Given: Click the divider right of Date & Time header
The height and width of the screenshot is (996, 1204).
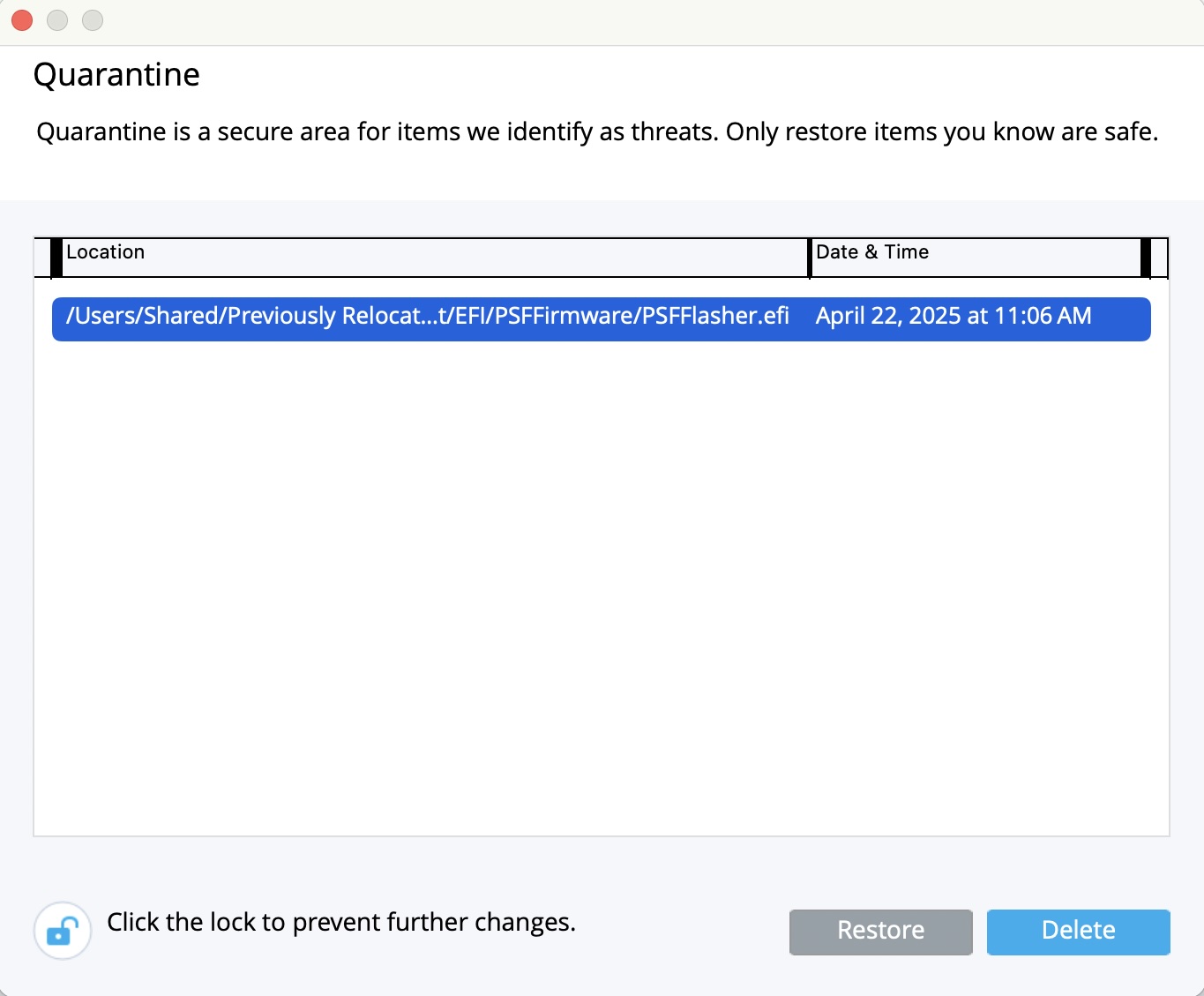Looking at the screenshot, I should [1146, 258].
